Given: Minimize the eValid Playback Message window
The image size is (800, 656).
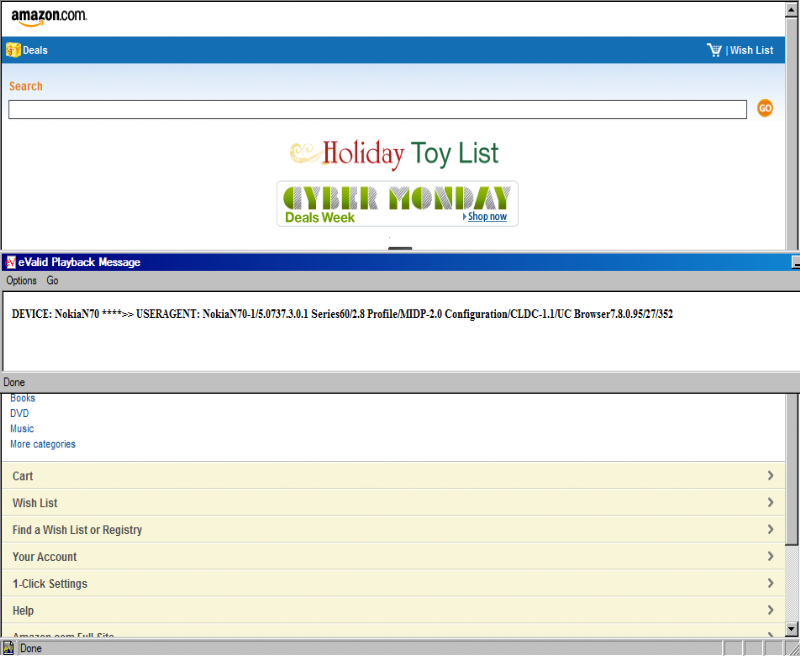Looking at the screenshot, I should coord(795,262).
